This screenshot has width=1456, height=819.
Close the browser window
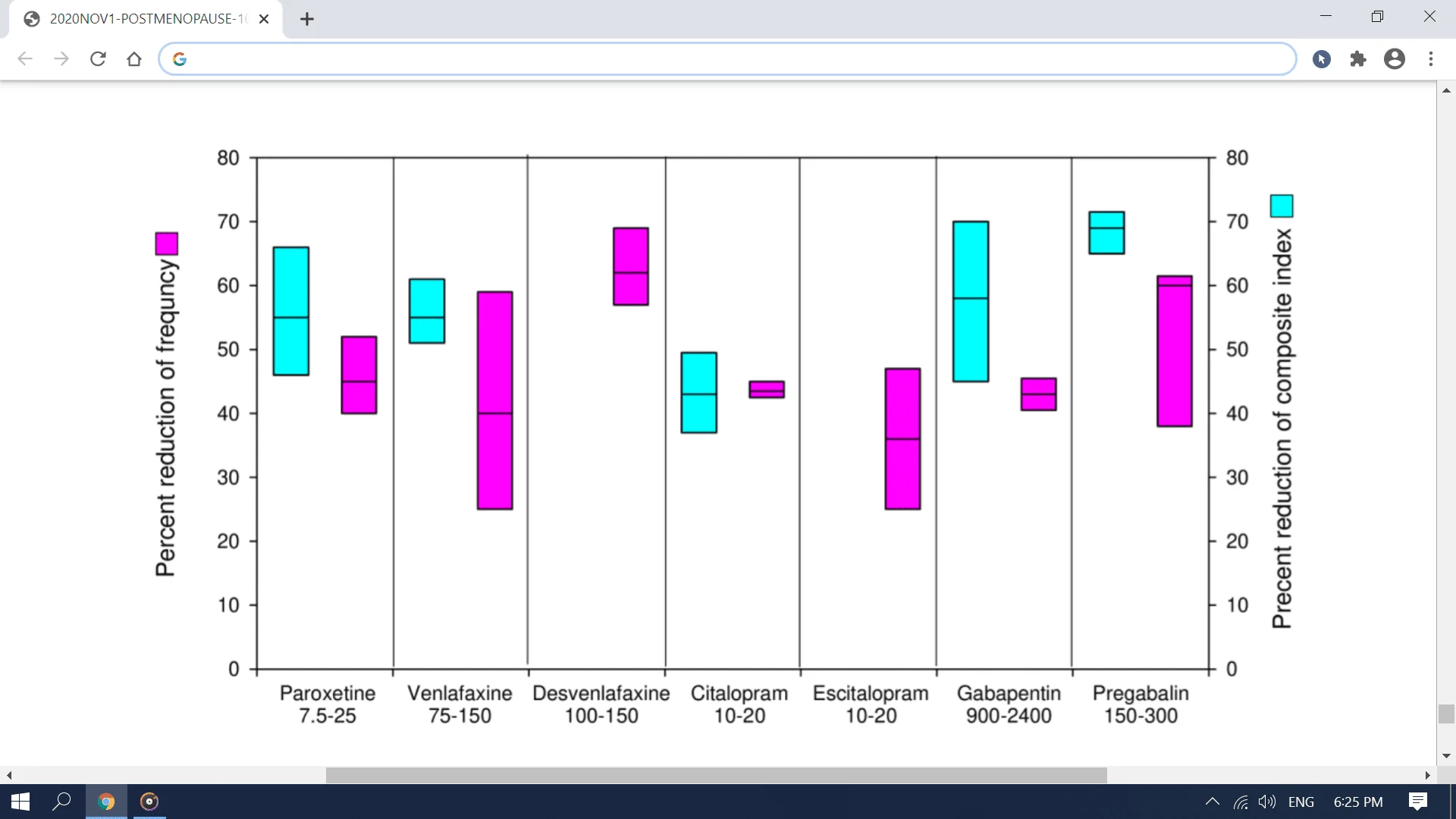point(1429,16)
